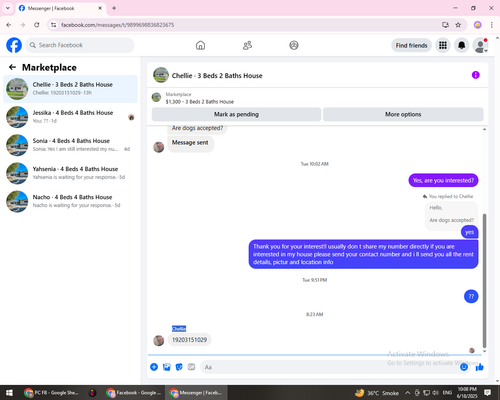
Task: Open the Home feed icon
Action: 200,45
